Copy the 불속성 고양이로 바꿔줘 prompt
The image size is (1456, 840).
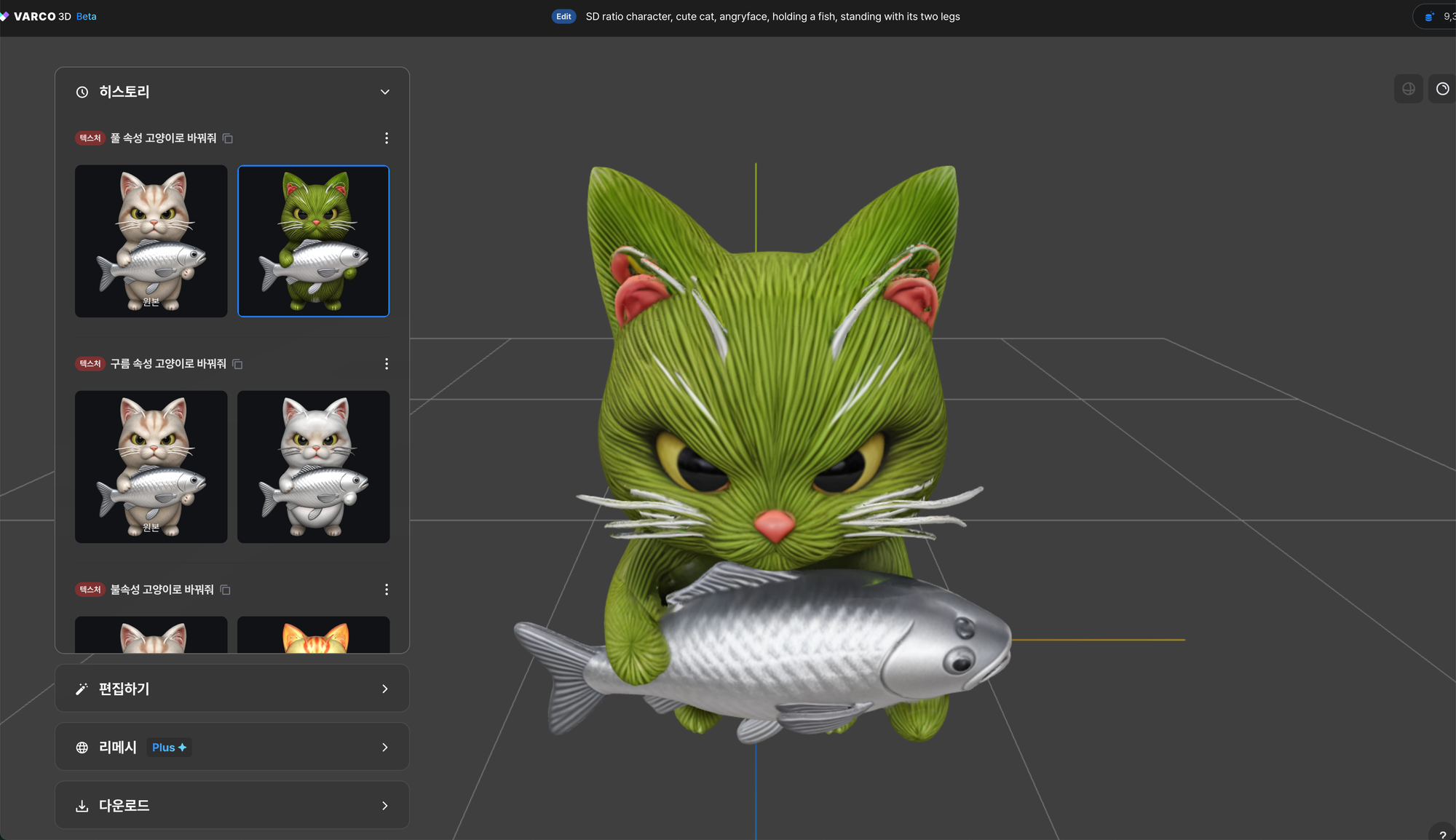(x=226, y=590)
